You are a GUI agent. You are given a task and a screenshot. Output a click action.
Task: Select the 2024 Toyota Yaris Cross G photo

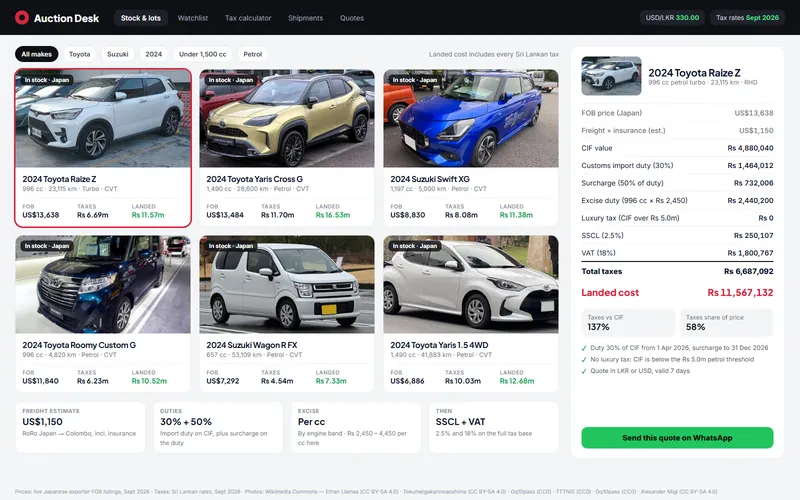pos(287,118)
